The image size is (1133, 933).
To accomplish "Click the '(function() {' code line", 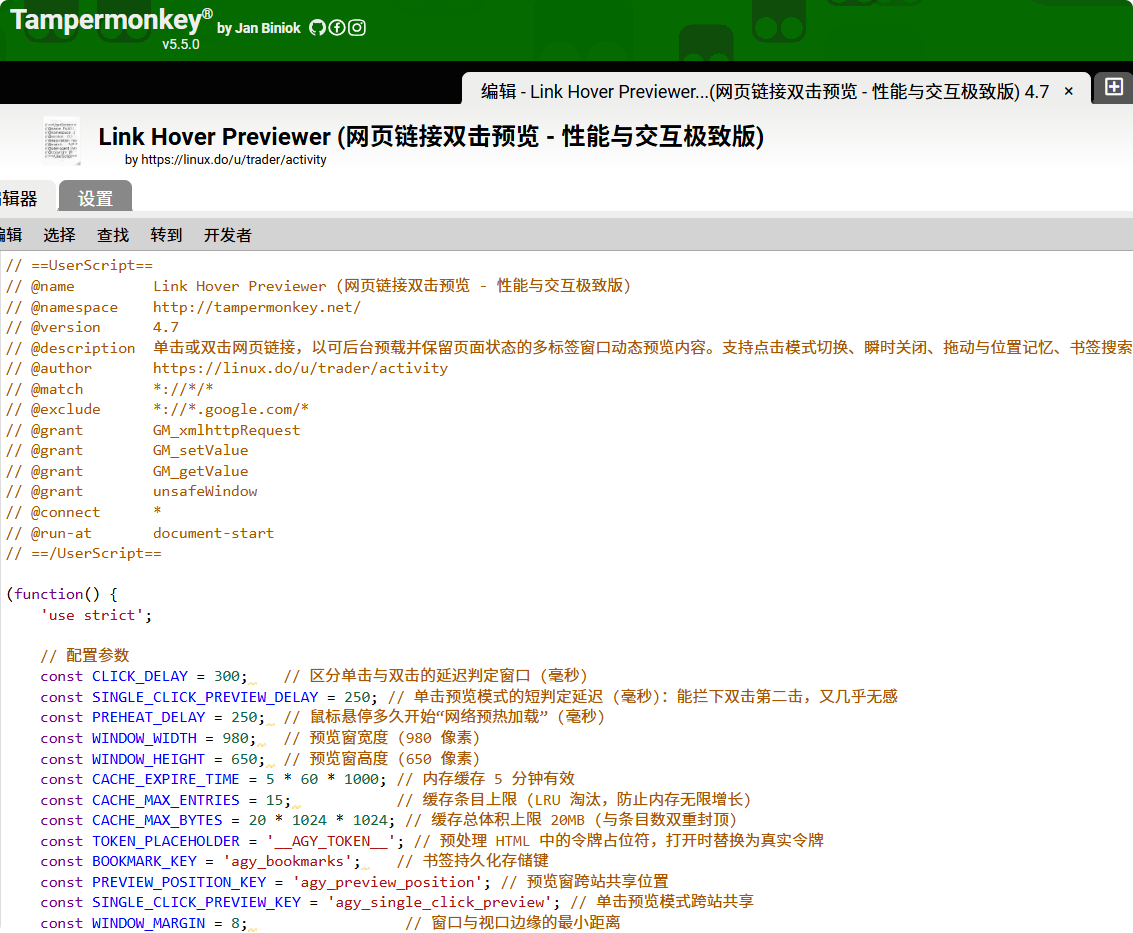I will 61,594.
